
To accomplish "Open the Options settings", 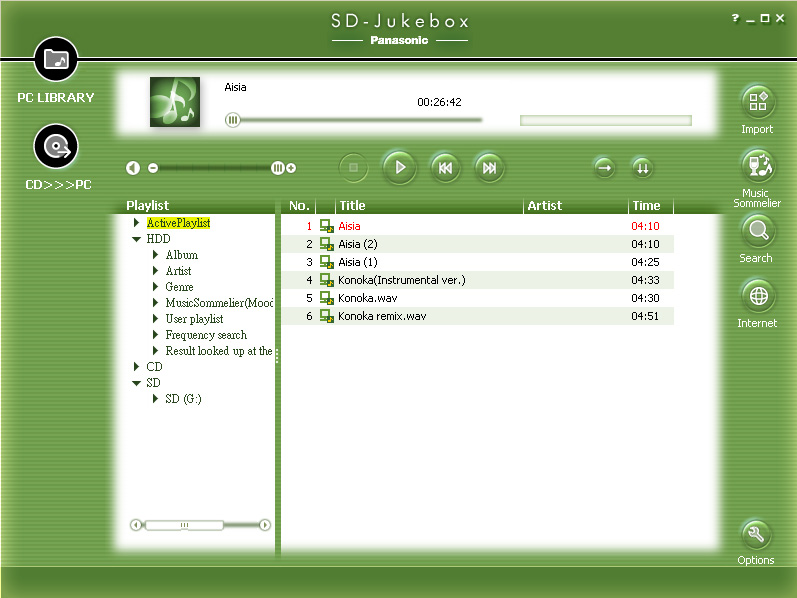I will point(756,533).
